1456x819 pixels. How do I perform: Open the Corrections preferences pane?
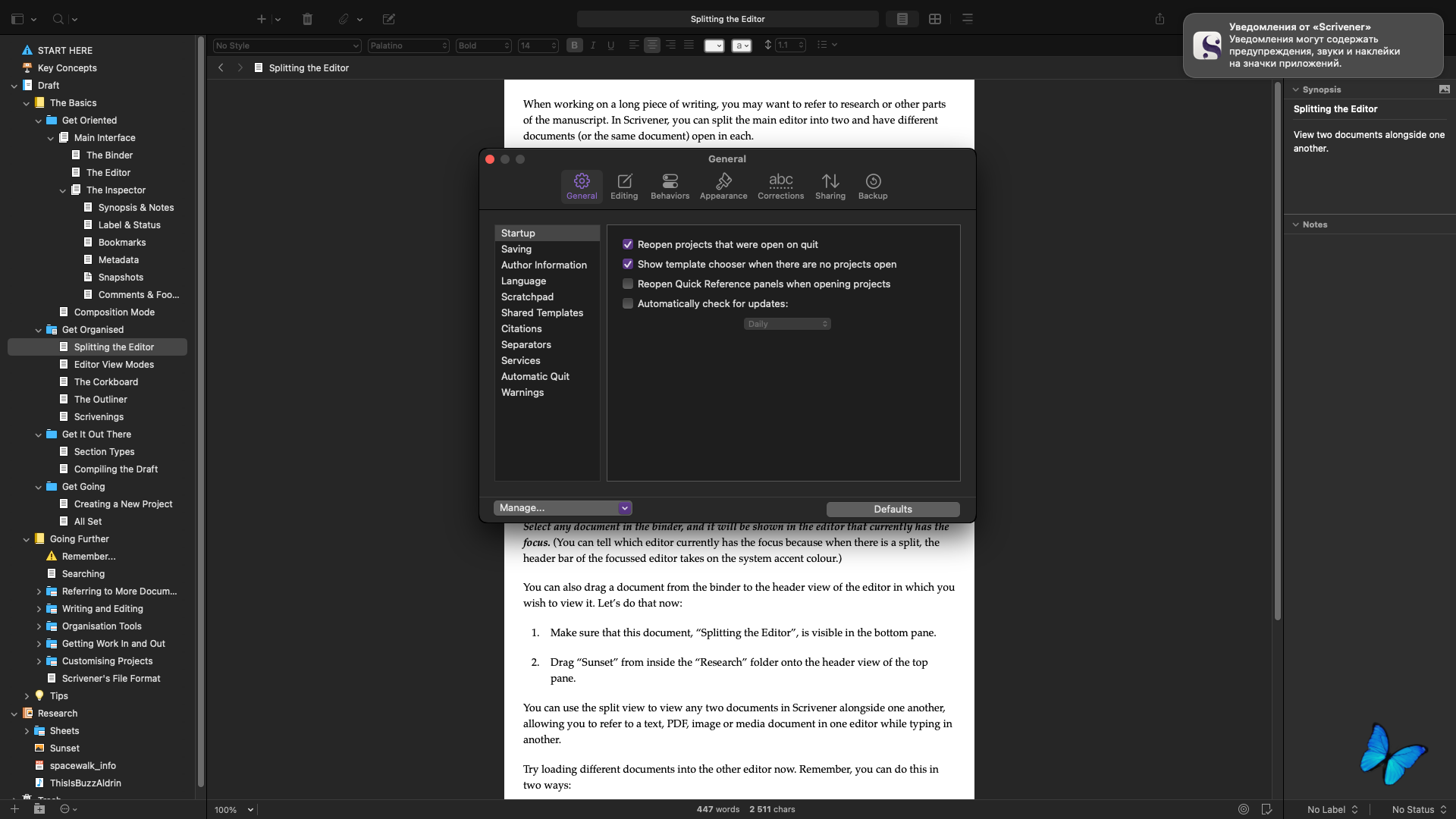(x=780, y=186)
